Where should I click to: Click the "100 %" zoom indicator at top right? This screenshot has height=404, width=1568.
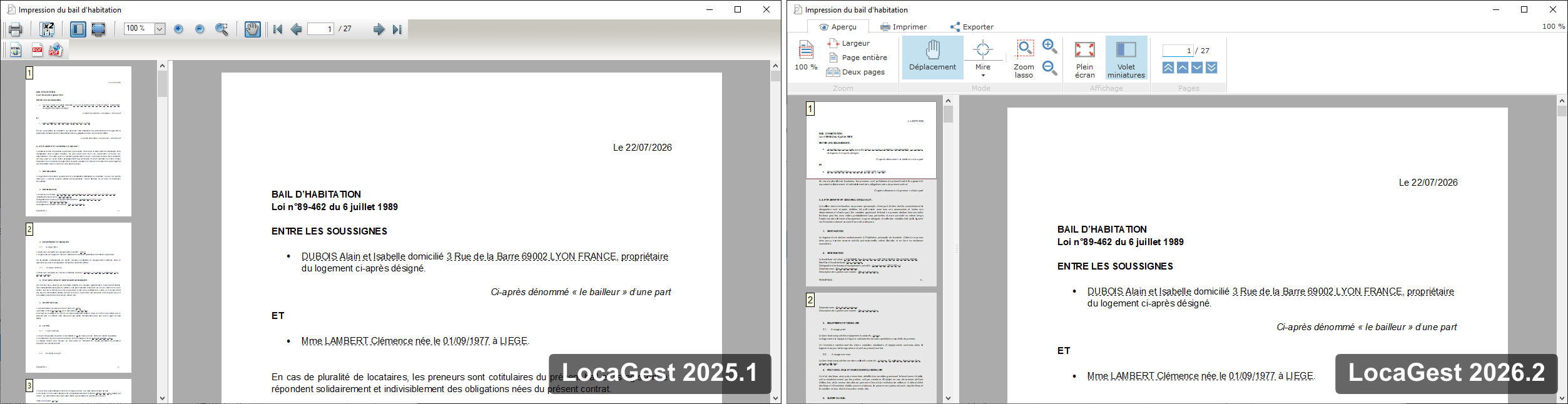[1554, 26]
